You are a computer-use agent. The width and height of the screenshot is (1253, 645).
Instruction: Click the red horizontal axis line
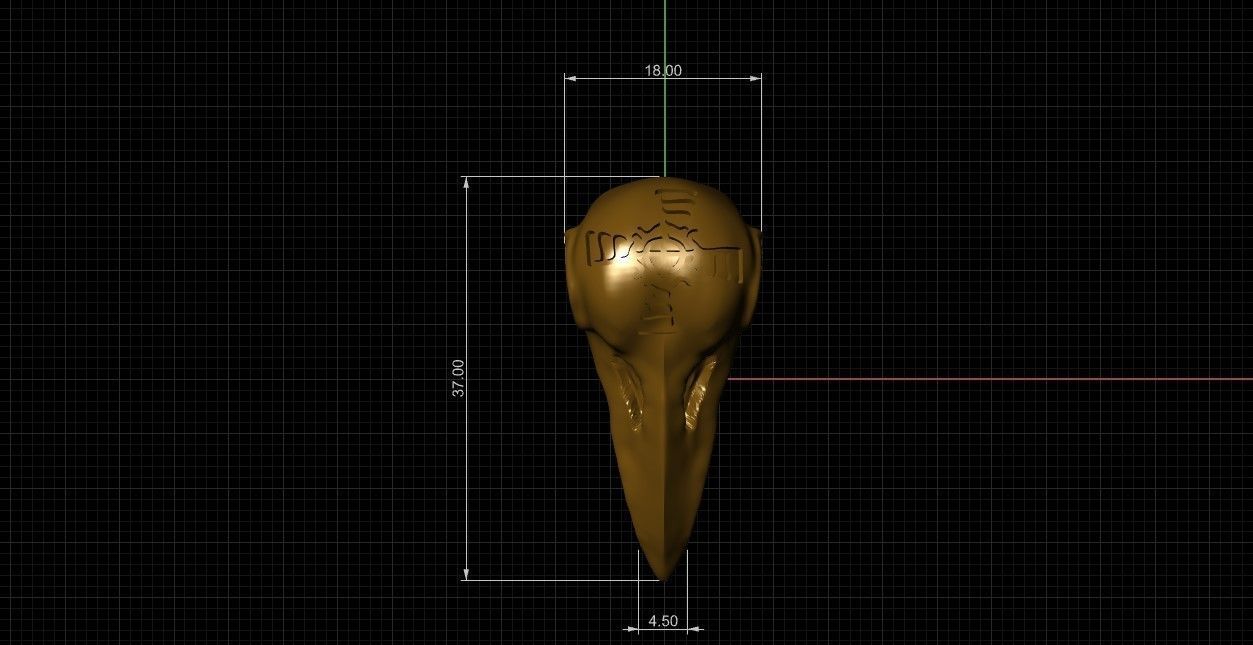990,379
